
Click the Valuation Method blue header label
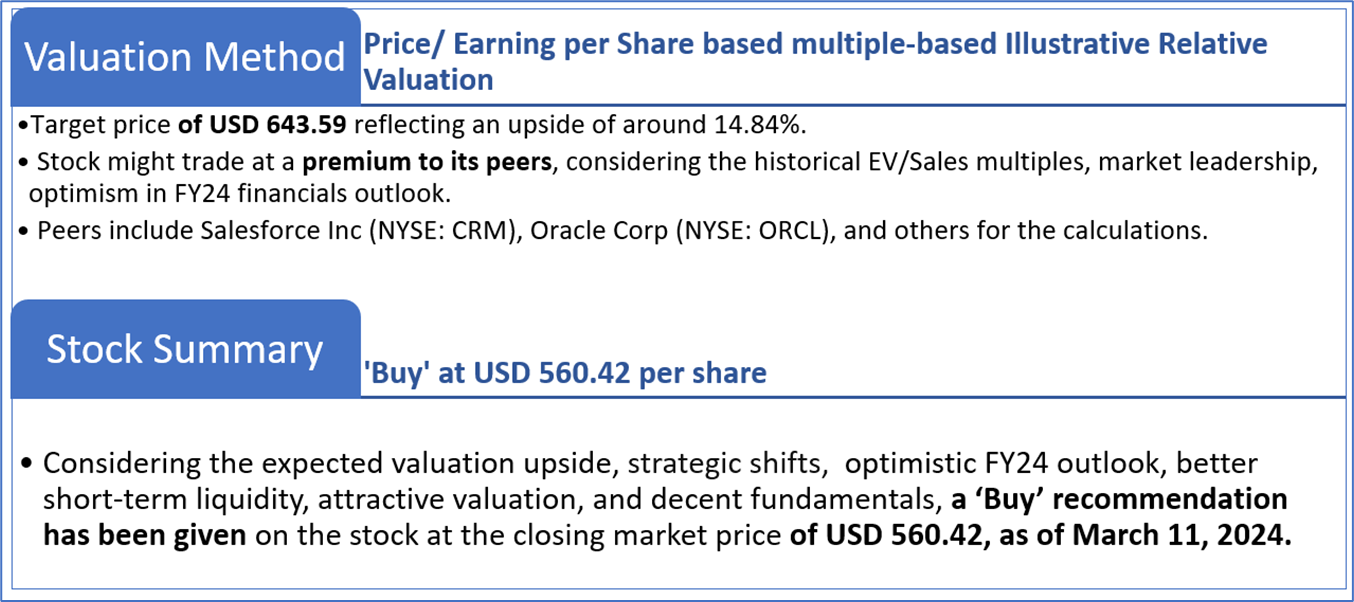pos(185,57)
